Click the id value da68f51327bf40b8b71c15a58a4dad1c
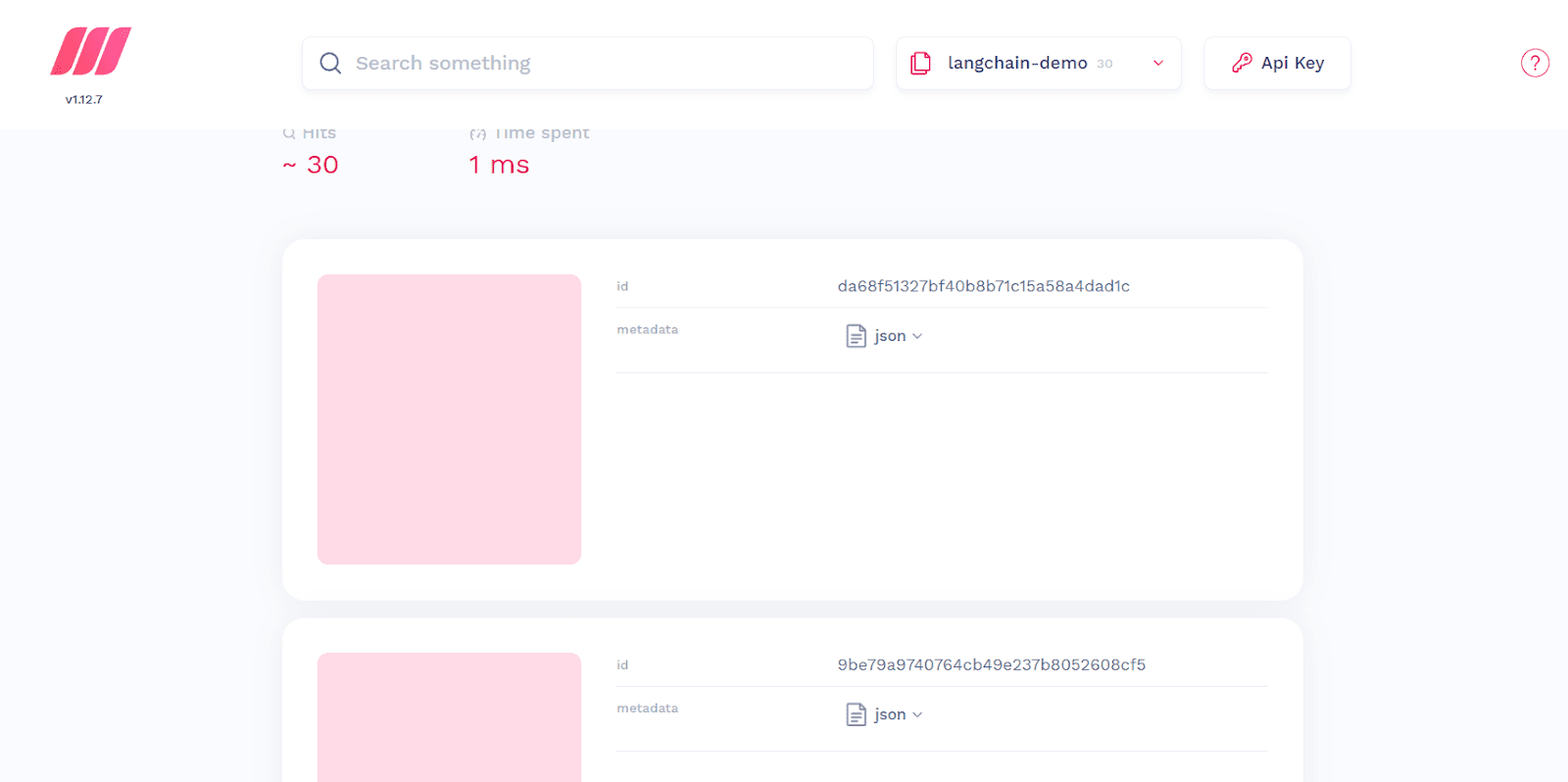The width and height of the screenshot is (1568, 782). [x=983, y=286]
